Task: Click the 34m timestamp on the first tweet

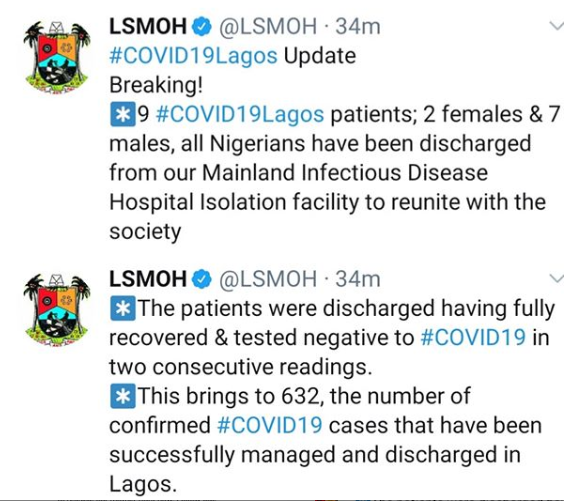Action: tap(358, 27)
